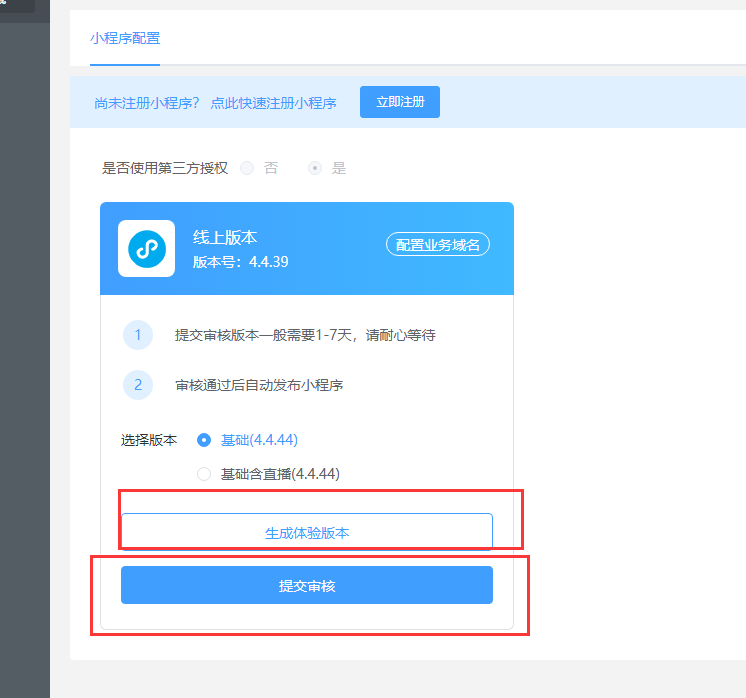The height and width of the screenshot is (698, 746).
Task: Click the 版本号：4.4.39 text
Action: 241,262
